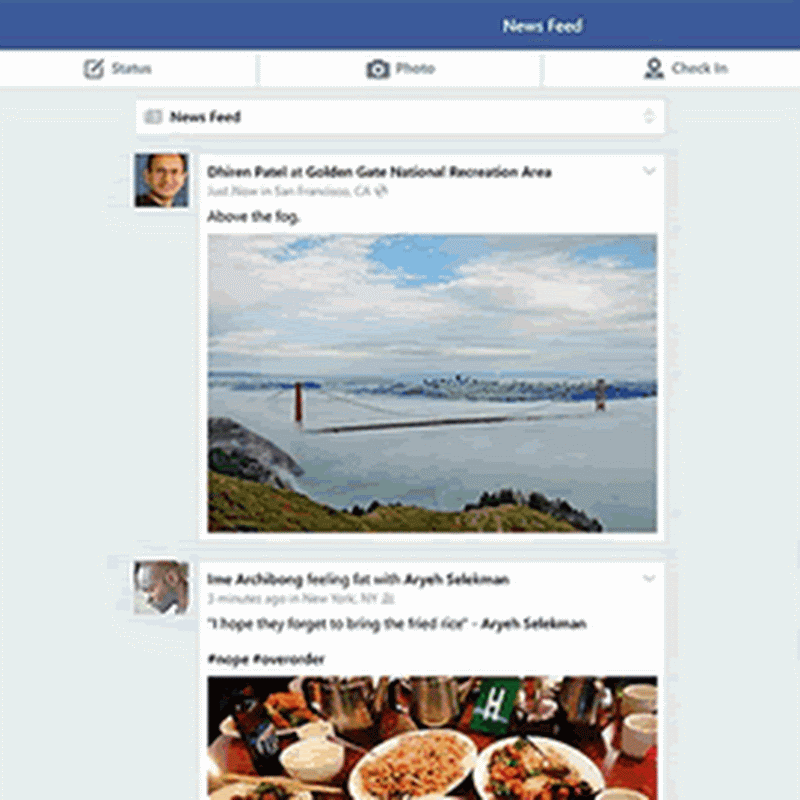This screenshot has width=800, height=800.
Task: Click the News Feed list icon in selector
Action: click(153, 117)
